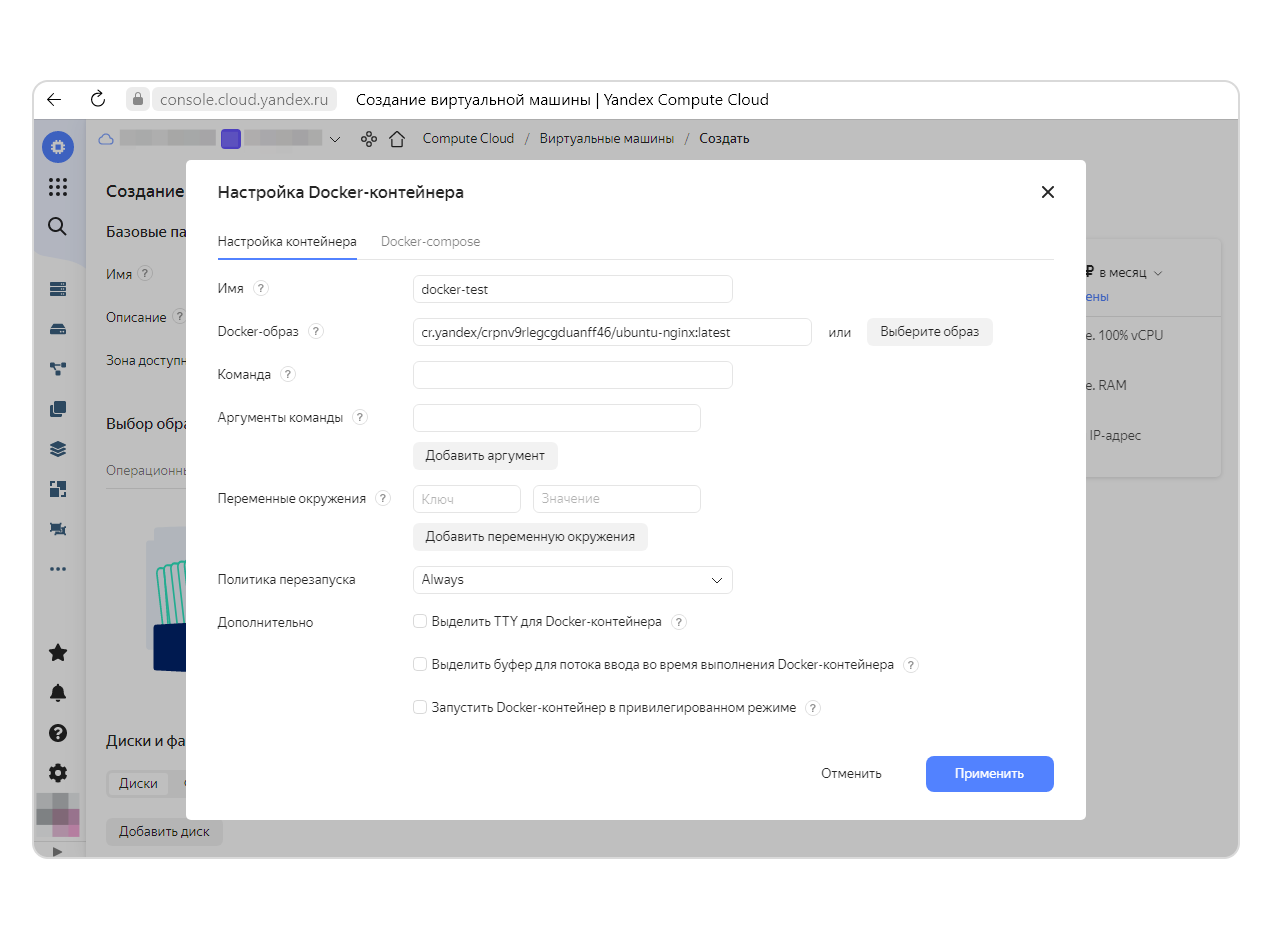This screenshot has width=1272, height=939.
Task: Go to Compute Cloud breadcrumb
Action: [468, 139]
